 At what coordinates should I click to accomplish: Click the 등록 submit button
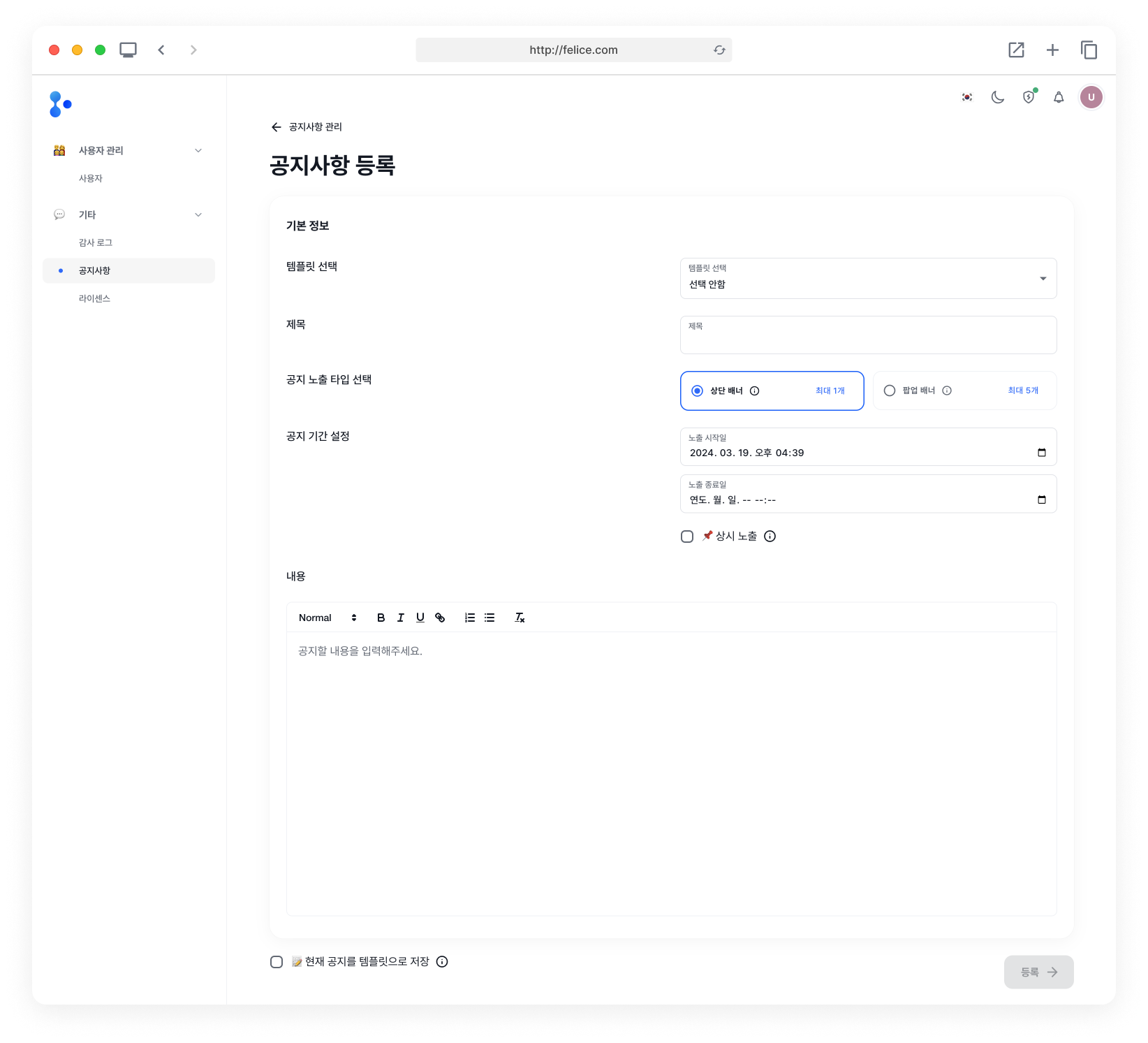(x=1038, y=972)
